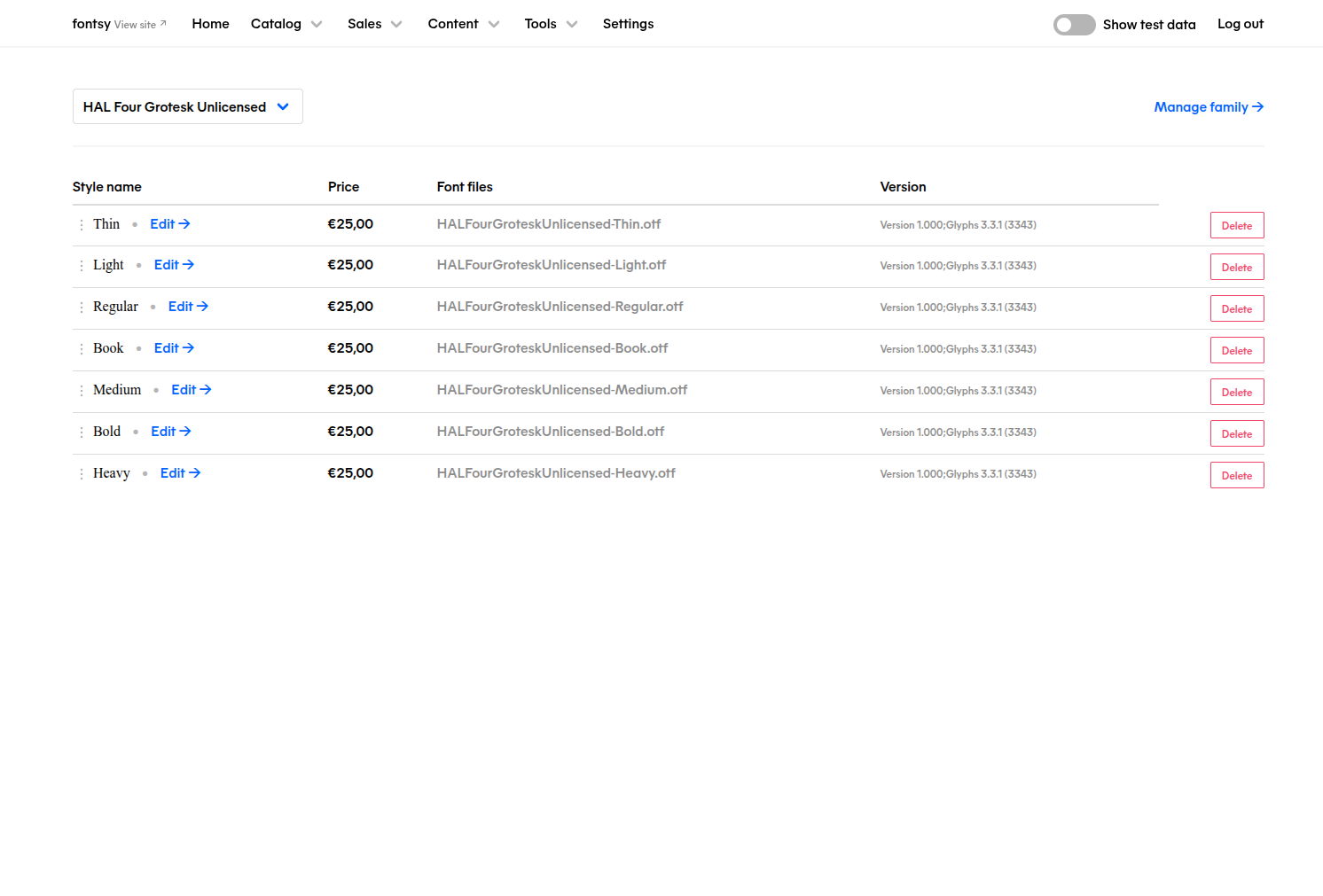
Task: Edit the Light style
Action: [x=174, y=265]
